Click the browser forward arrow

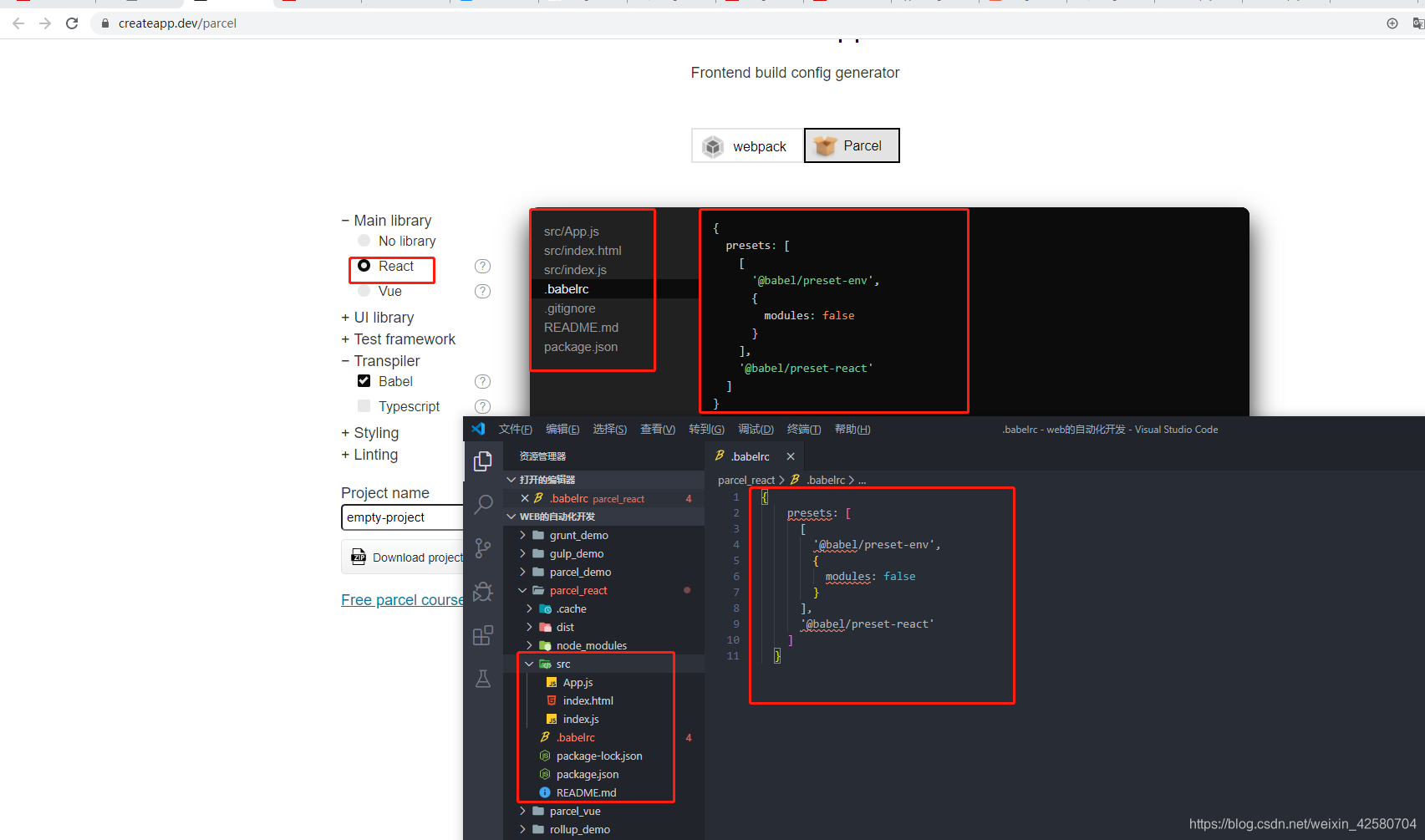[45, 23]
